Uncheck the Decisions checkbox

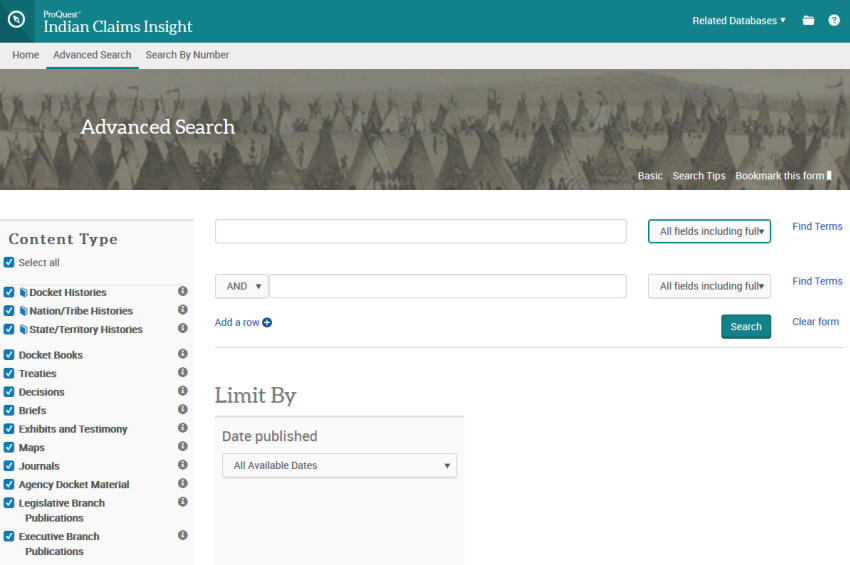(9, 391)
